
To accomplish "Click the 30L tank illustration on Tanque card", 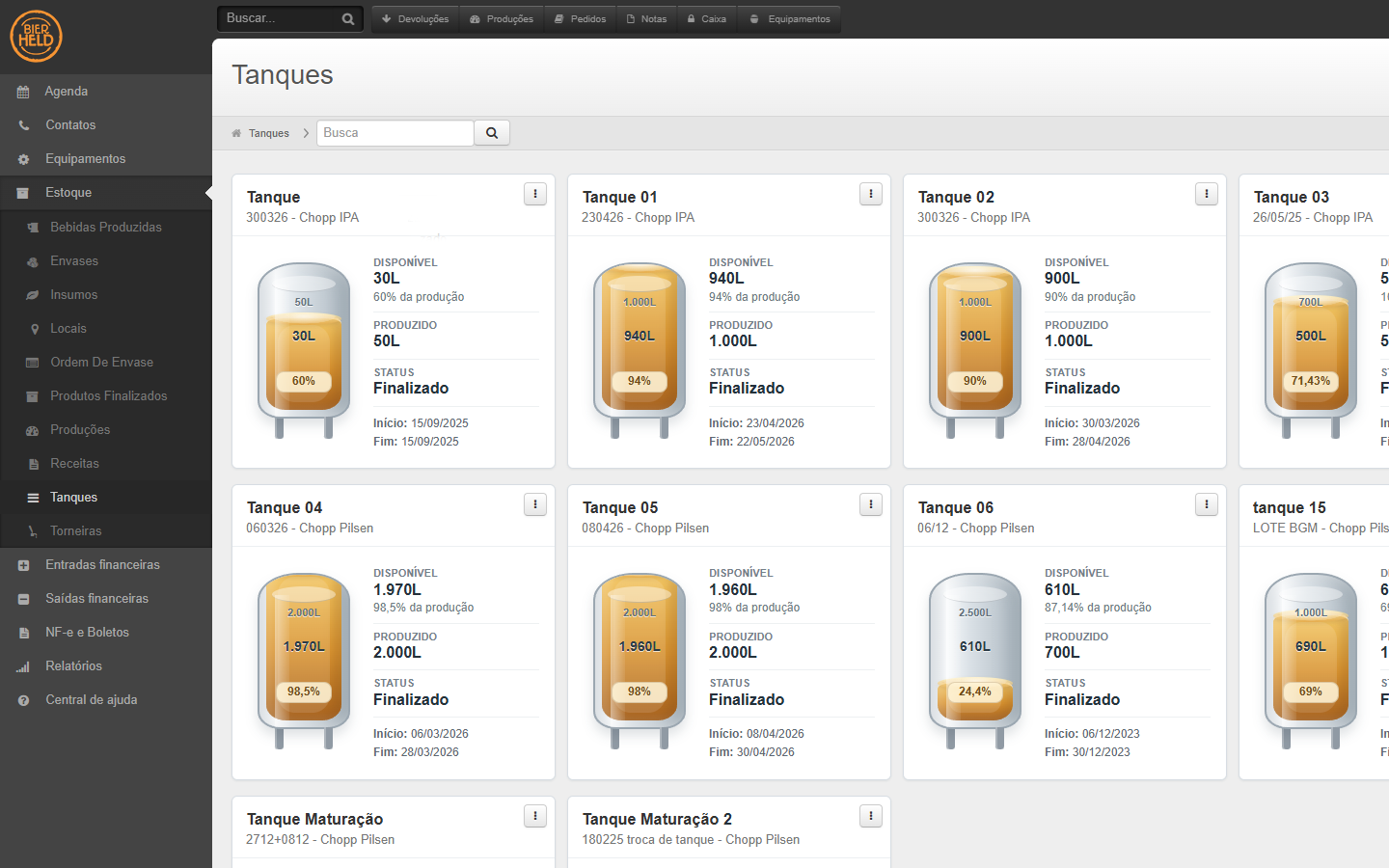I will (304, 350).
